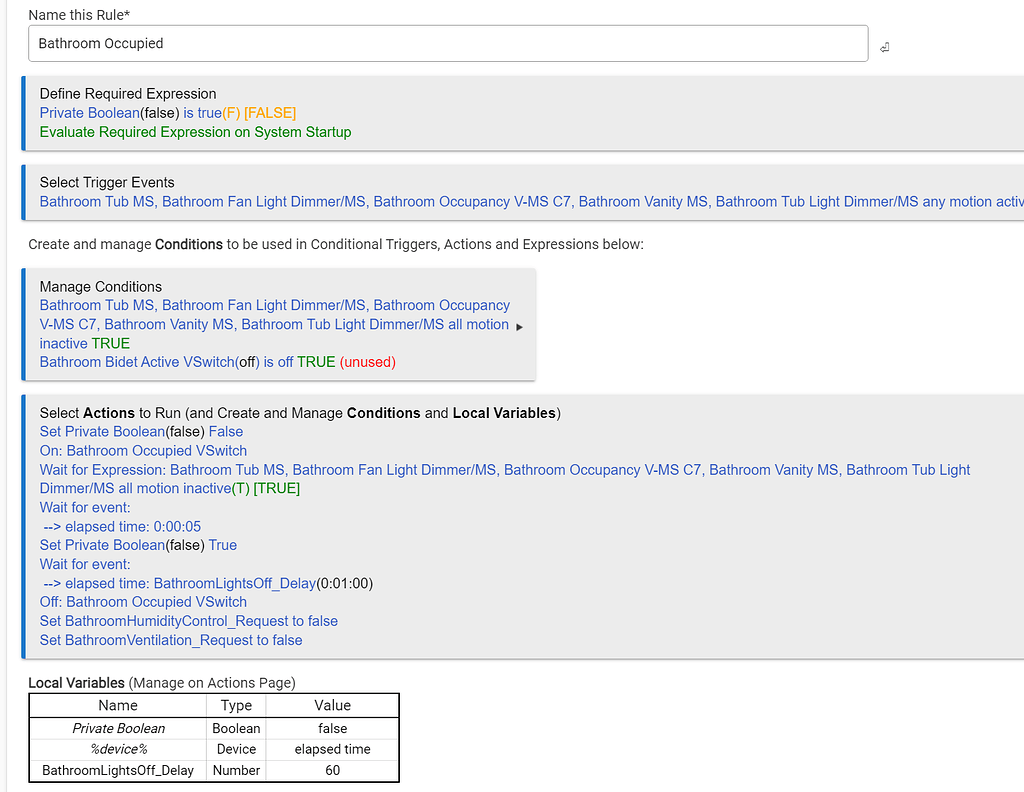The image size is (1024, 792).
Task: Click the Bathroom Tub MS trigger event list
Action: click(530, 202)
